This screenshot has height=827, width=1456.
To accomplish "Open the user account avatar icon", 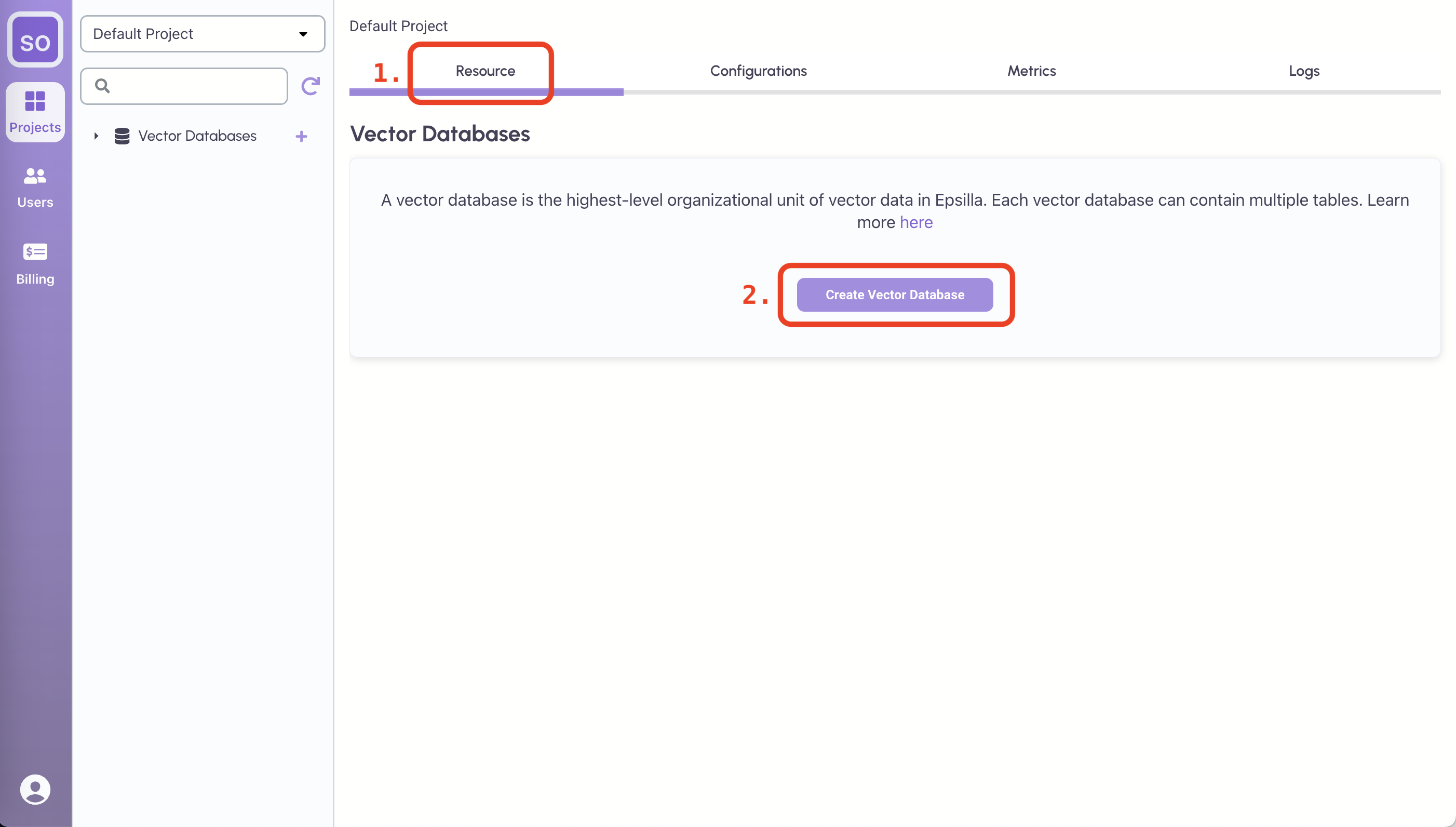I will point(35,789).
